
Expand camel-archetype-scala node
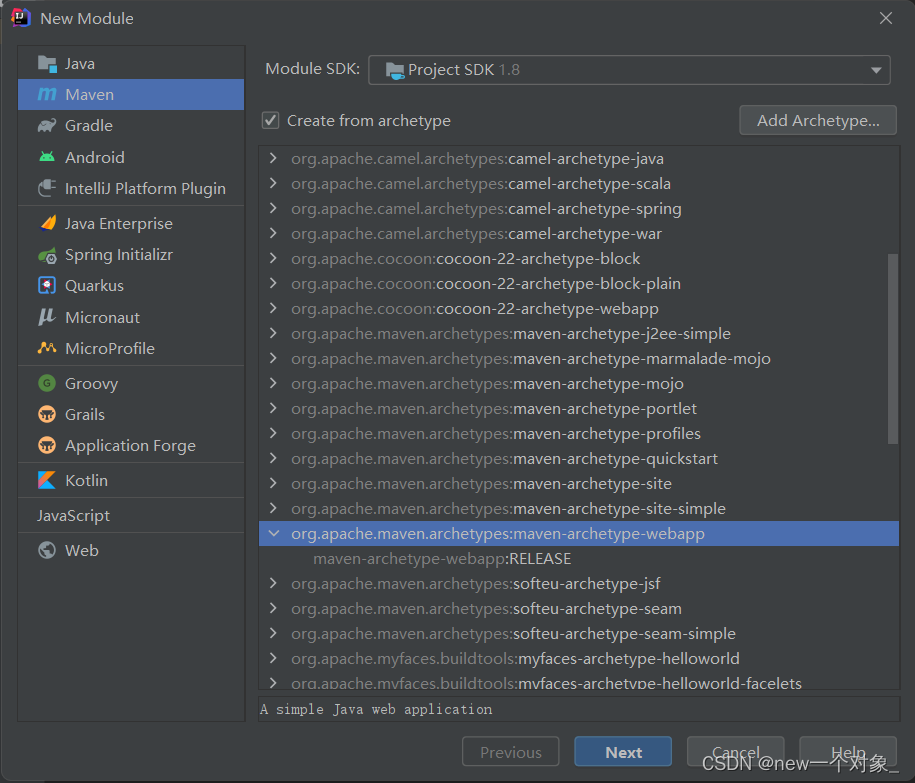[273, 183]
